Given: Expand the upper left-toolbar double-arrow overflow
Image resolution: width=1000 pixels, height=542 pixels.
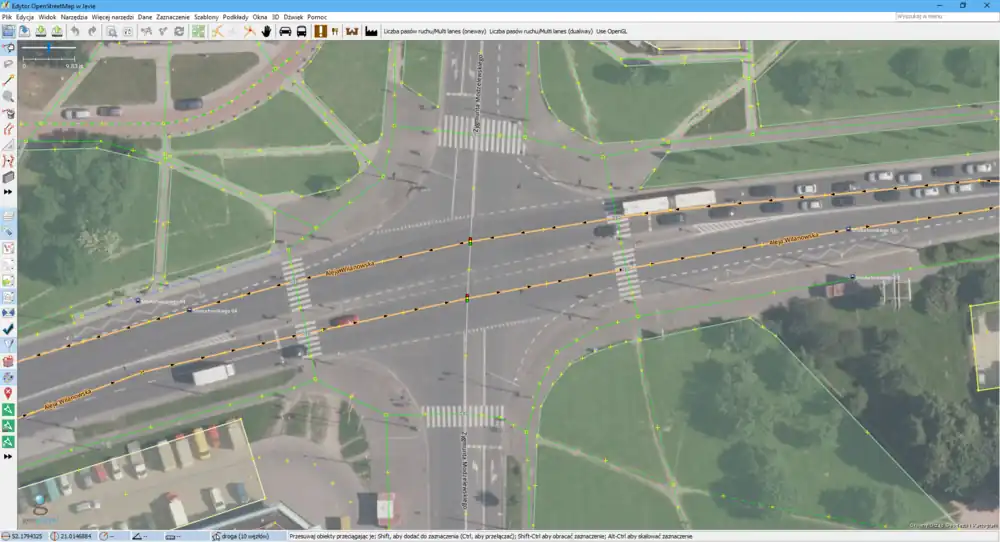Looking at the screenshot, I should (x=8, y=190).
